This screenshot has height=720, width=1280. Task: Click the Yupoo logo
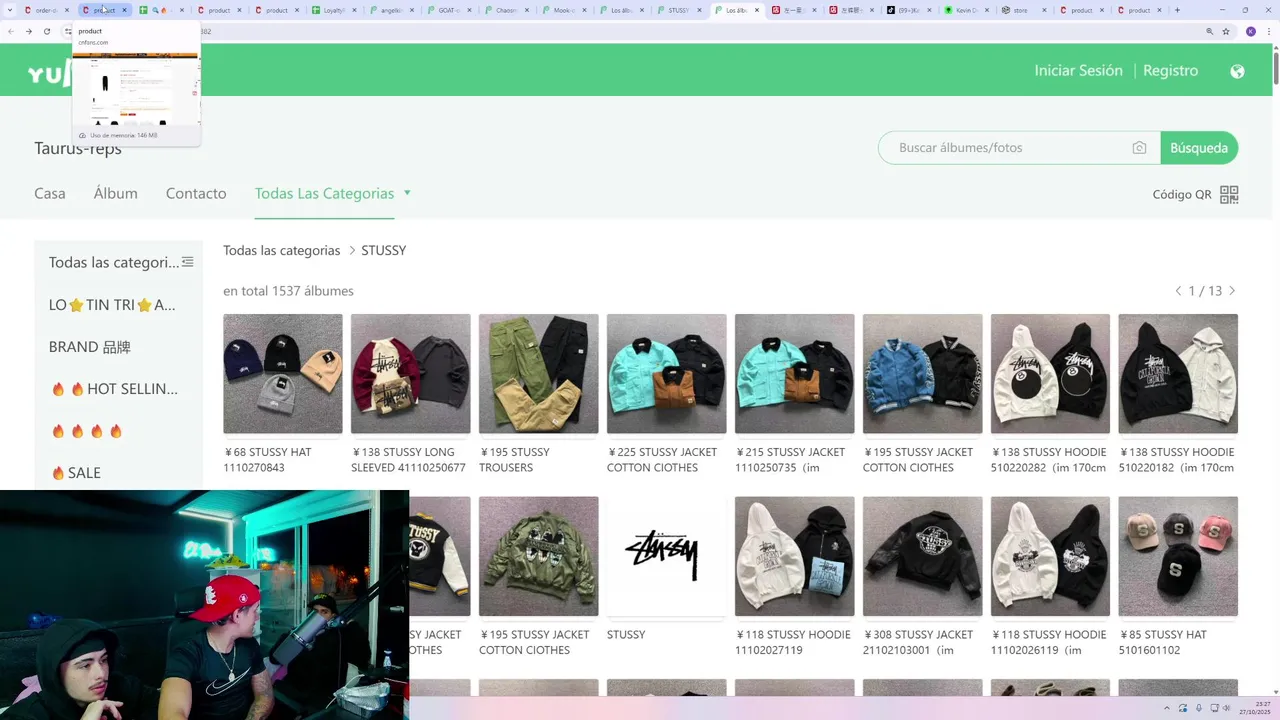[x=50, y=71]
